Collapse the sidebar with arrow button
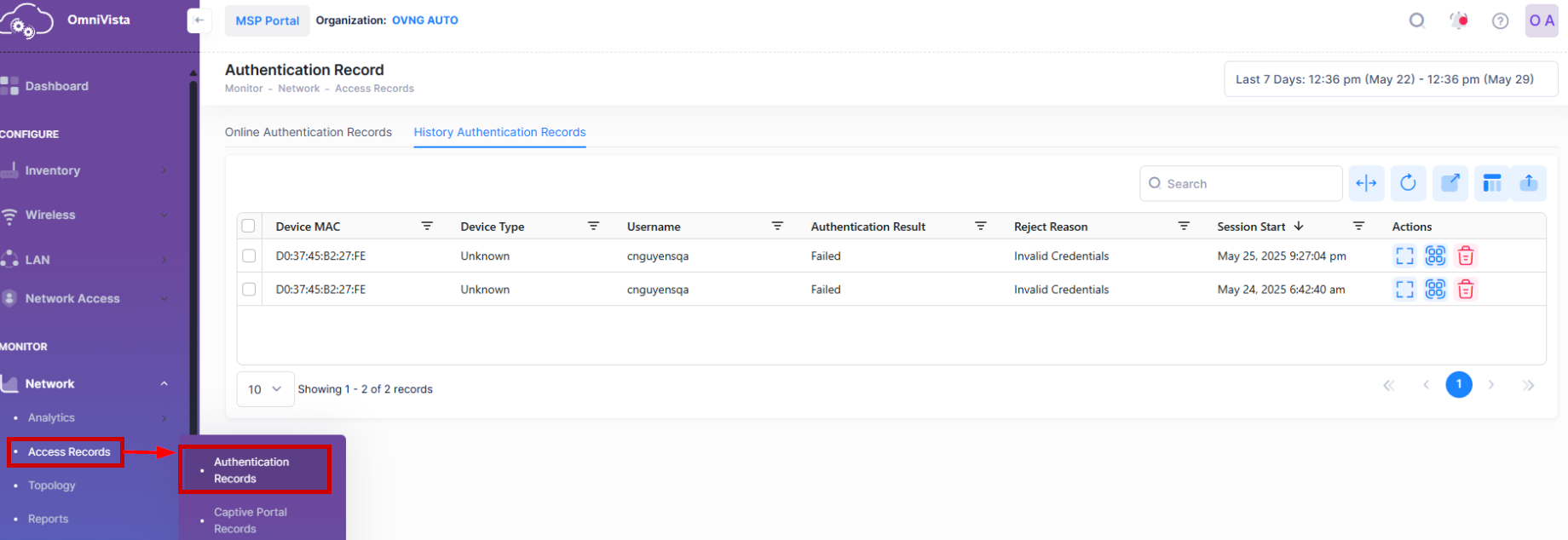Viewport: 1568px width, 540px height. [199, 20]
